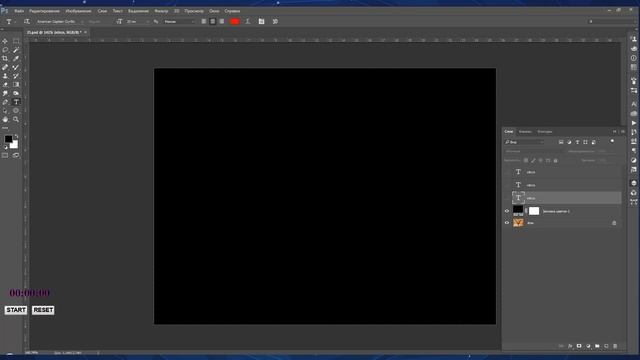Select the Eraser tool
Viewport: 640px width, 360px height.
pyautogui.click(x=5, y=84)
